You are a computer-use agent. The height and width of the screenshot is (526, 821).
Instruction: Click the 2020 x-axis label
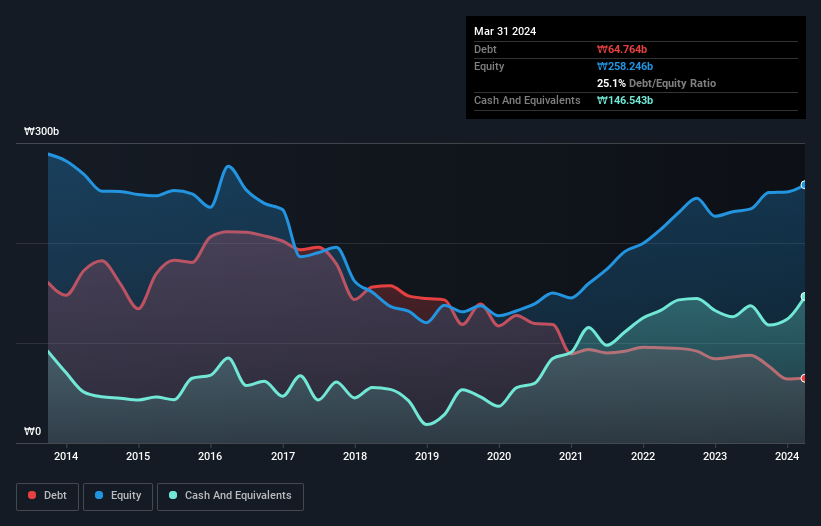point(499,456)
